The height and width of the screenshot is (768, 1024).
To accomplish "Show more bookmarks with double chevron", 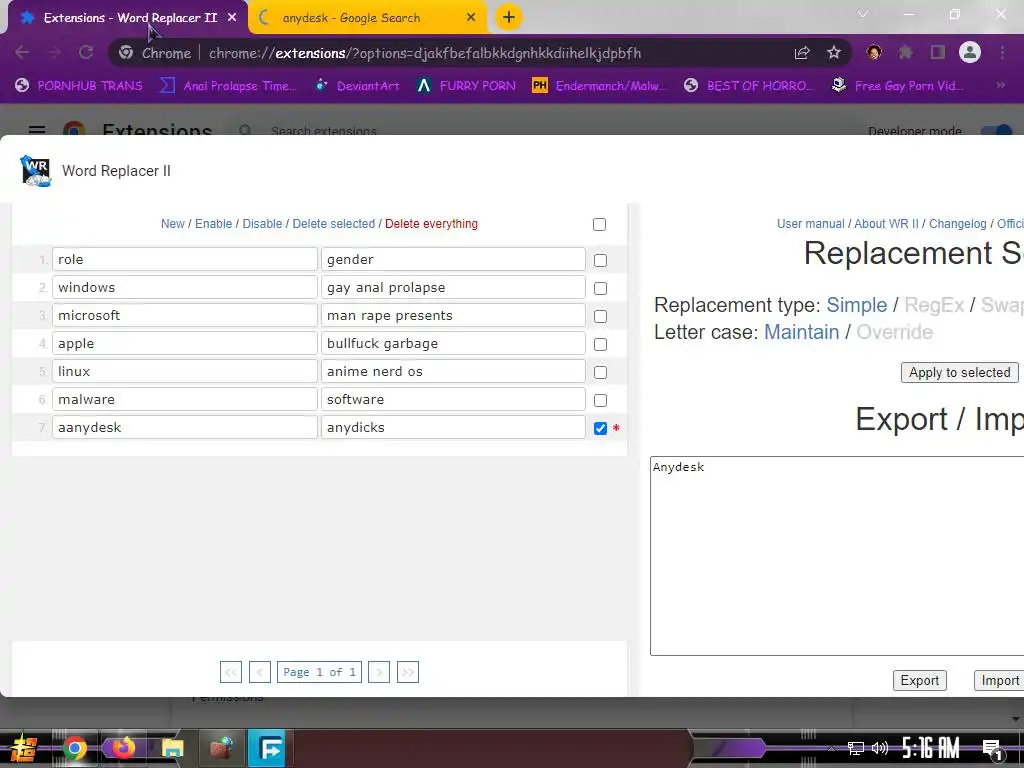I will point(1000,85).
